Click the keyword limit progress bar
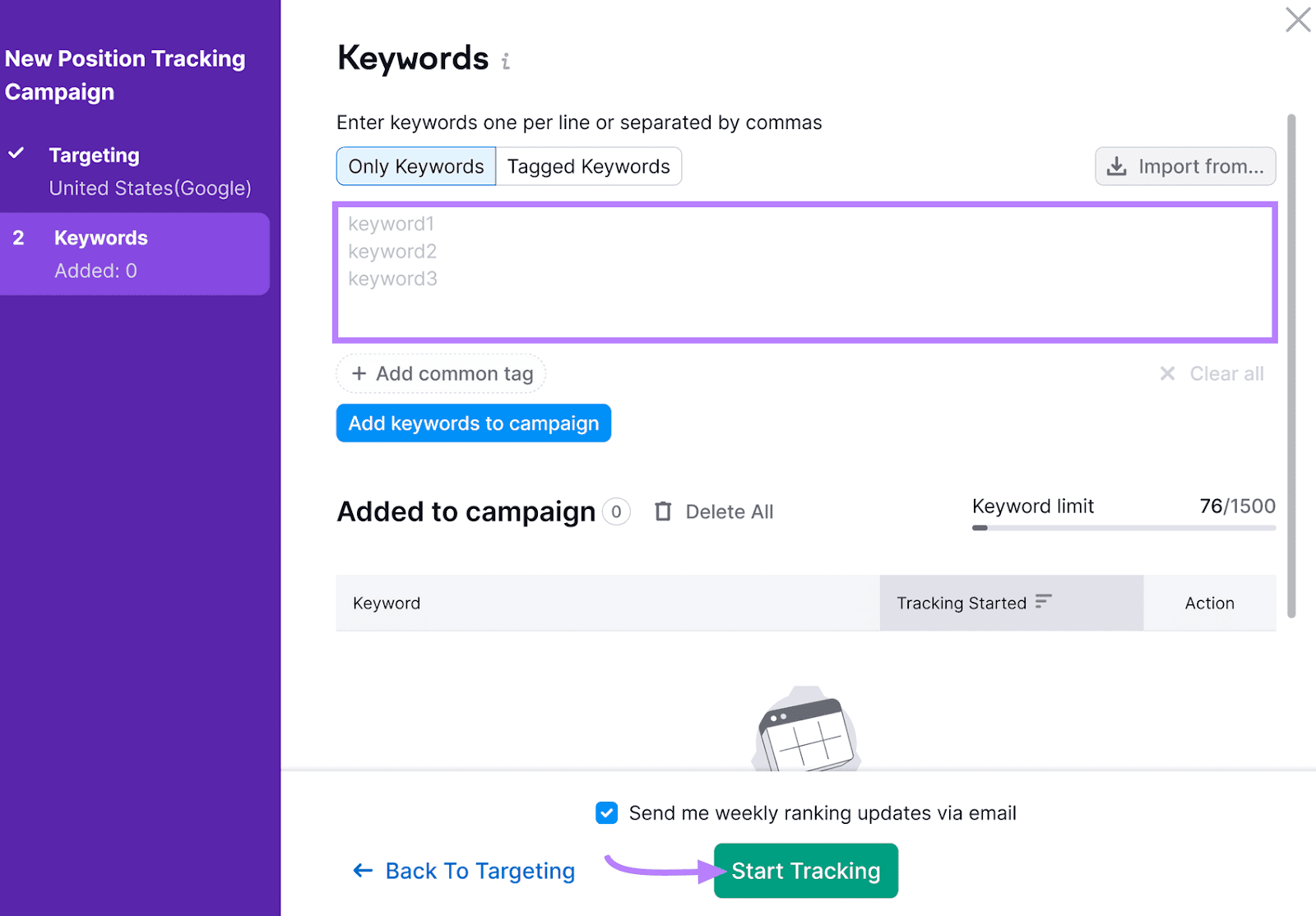 tap(1123, 528)
